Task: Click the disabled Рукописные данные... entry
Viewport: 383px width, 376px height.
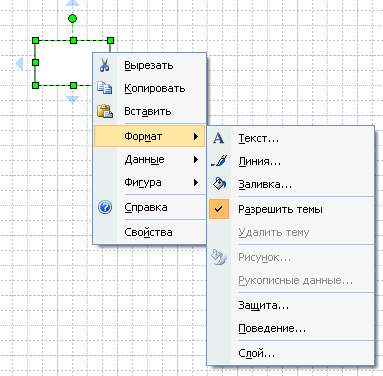Action: tap(291, 280)
